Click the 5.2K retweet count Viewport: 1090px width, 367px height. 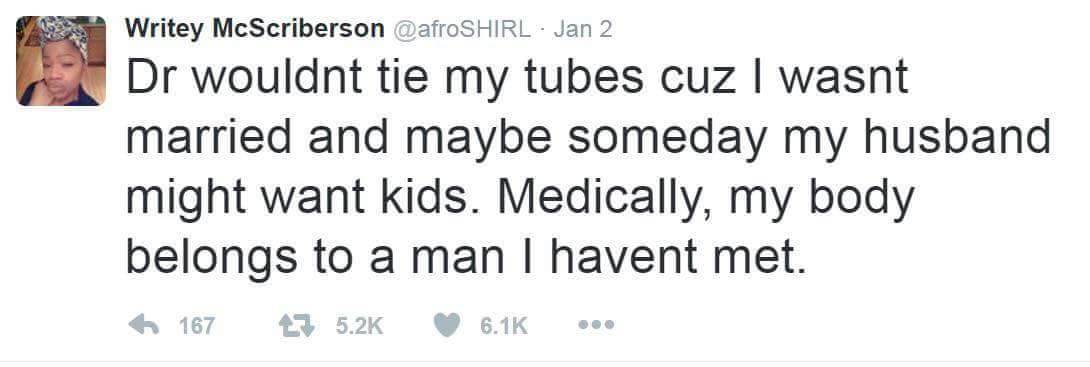[x=359, y=325]
